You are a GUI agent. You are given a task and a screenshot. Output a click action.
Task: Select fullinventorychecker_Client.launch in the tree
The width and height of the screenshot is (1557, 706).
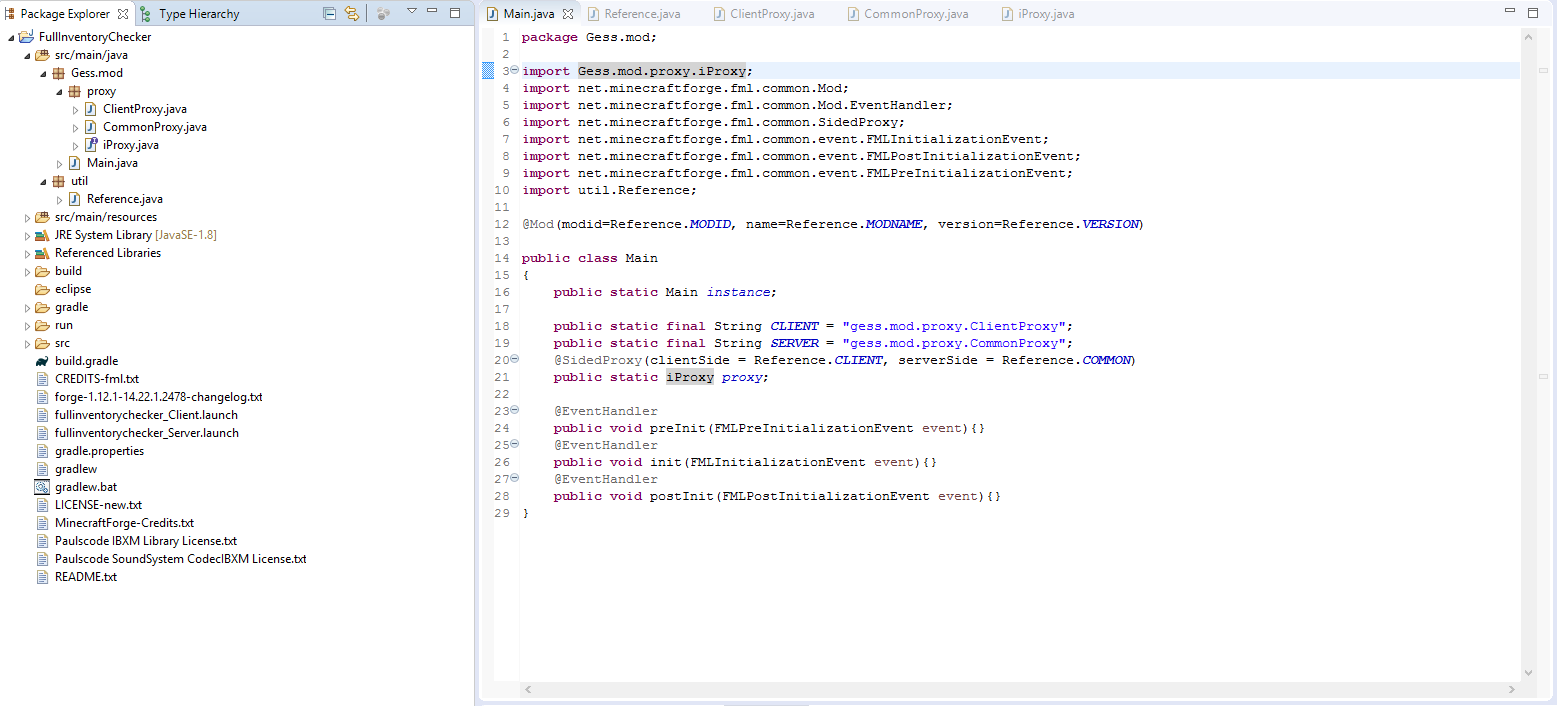point(146,415)
